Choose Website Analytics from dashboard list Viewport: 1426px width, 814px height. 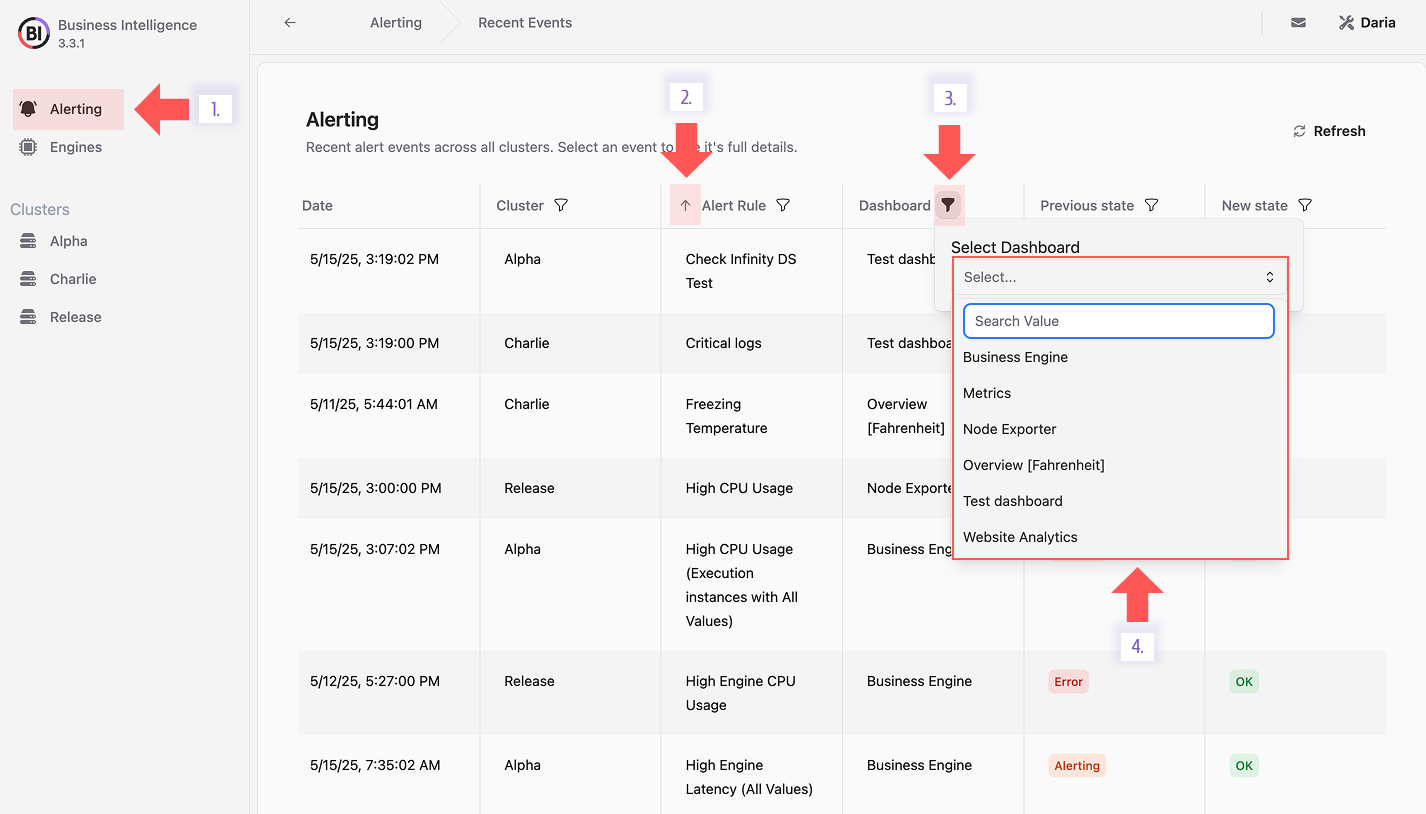click(1120, 537)
